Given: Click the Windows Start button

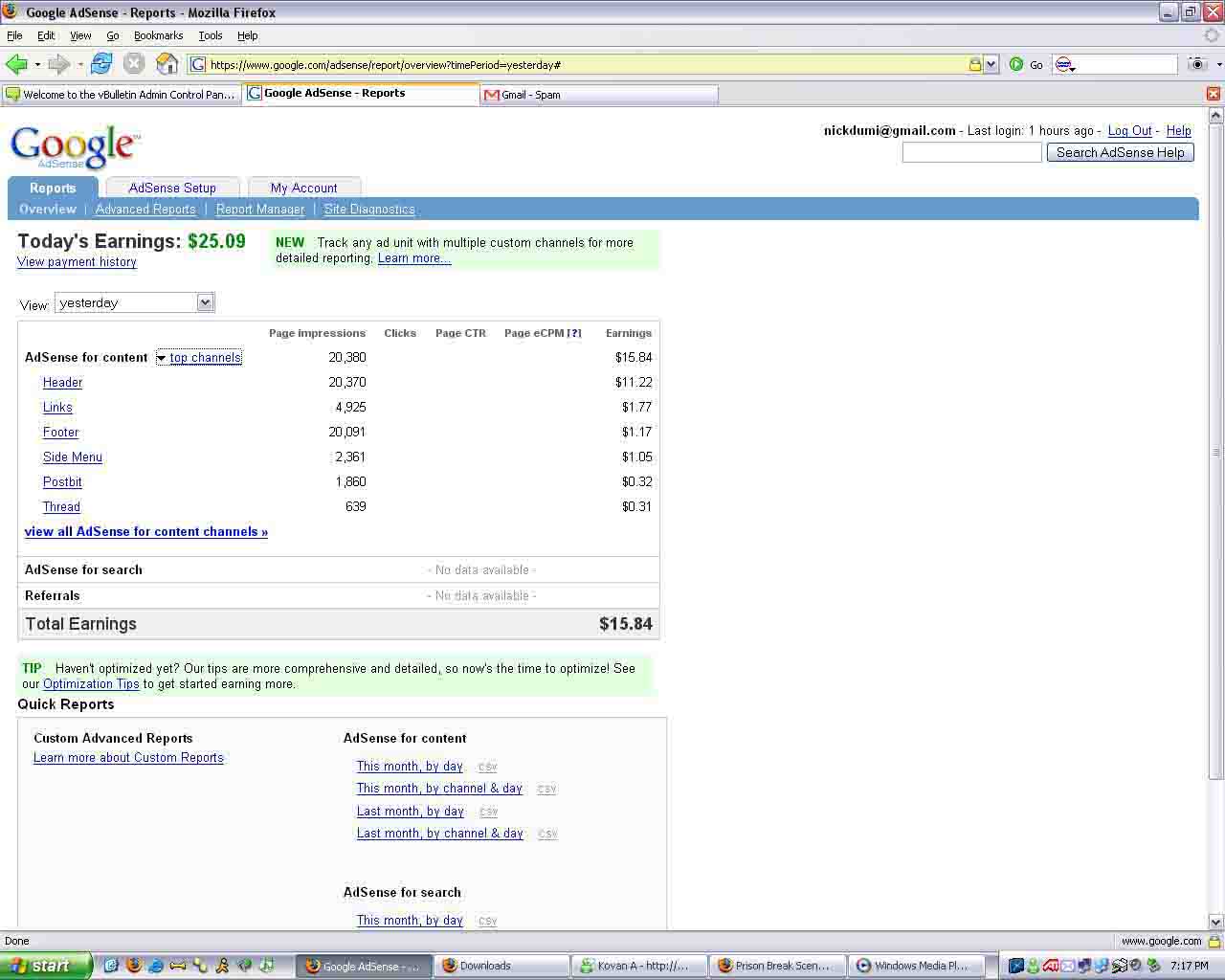Looking at the screenshot, I should [46, 966].
